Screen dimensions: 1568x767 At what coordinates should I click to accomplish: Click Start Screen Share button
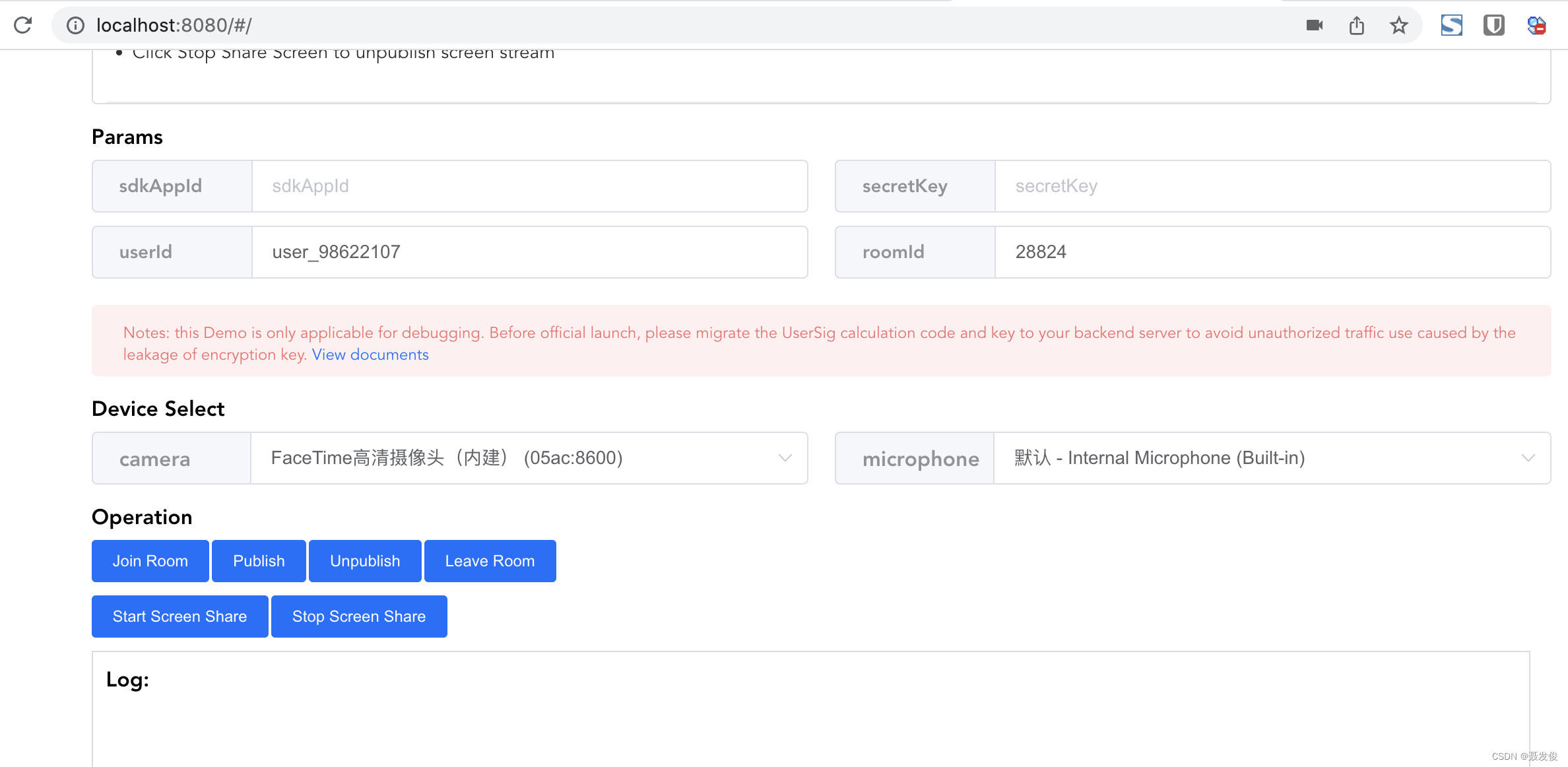(180, 617)
